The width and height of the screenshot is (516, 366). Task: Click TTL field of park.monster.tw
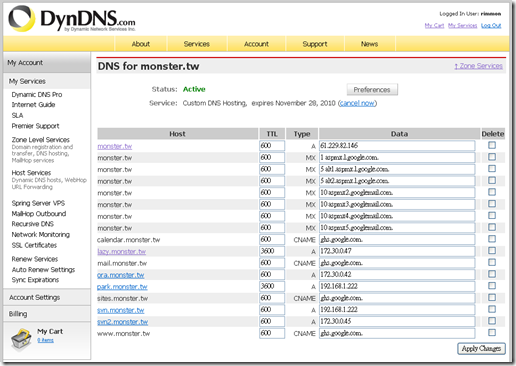(x=272, y=286)
